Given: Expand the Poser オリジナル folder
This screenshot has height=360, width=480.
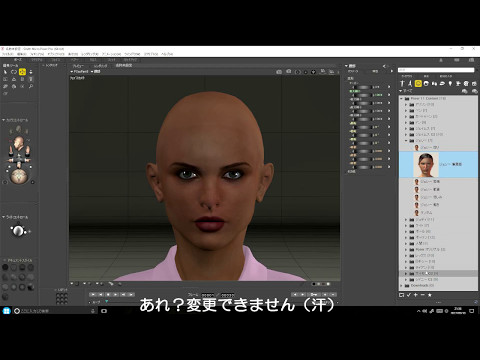Looking at the screenshot, I should pos(406,249).
